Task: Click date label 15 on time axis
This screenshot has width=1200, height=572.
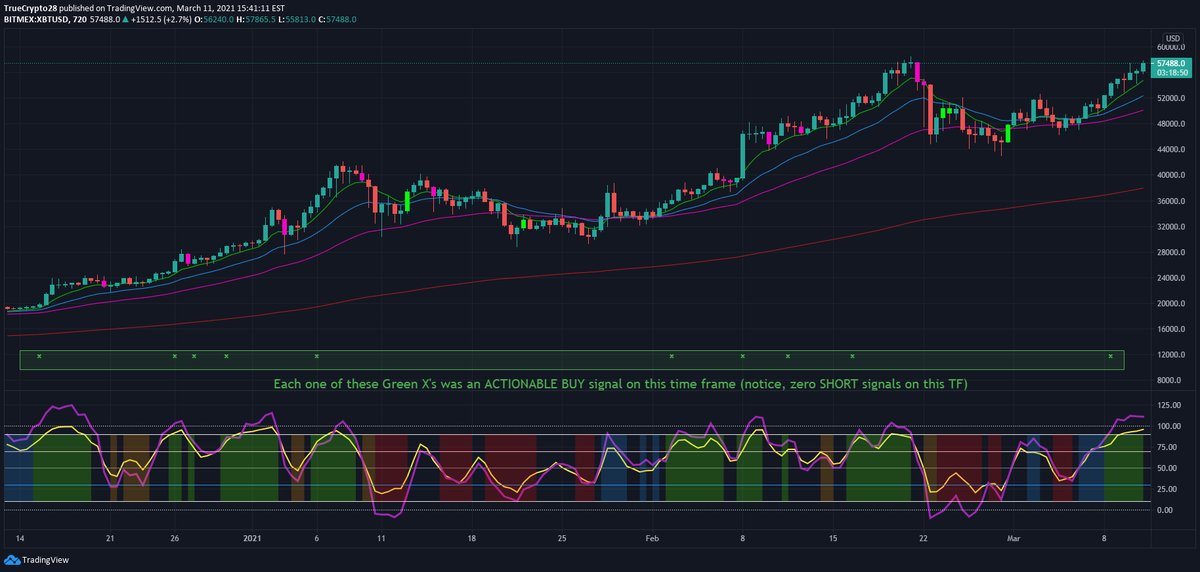Action: (832, 537)
